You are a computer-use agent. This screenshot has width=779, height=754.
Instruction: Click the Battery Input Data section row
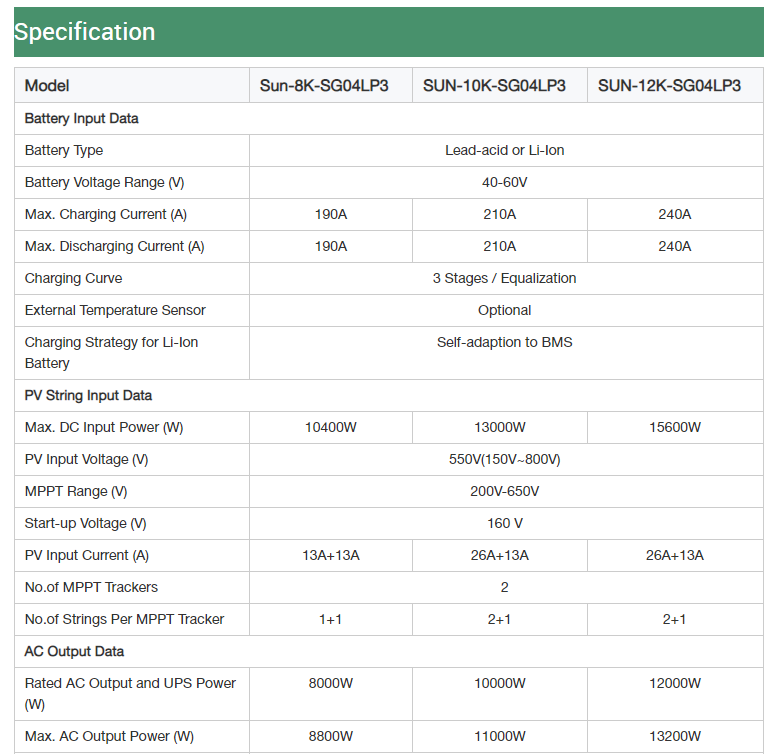coord(389,119)
